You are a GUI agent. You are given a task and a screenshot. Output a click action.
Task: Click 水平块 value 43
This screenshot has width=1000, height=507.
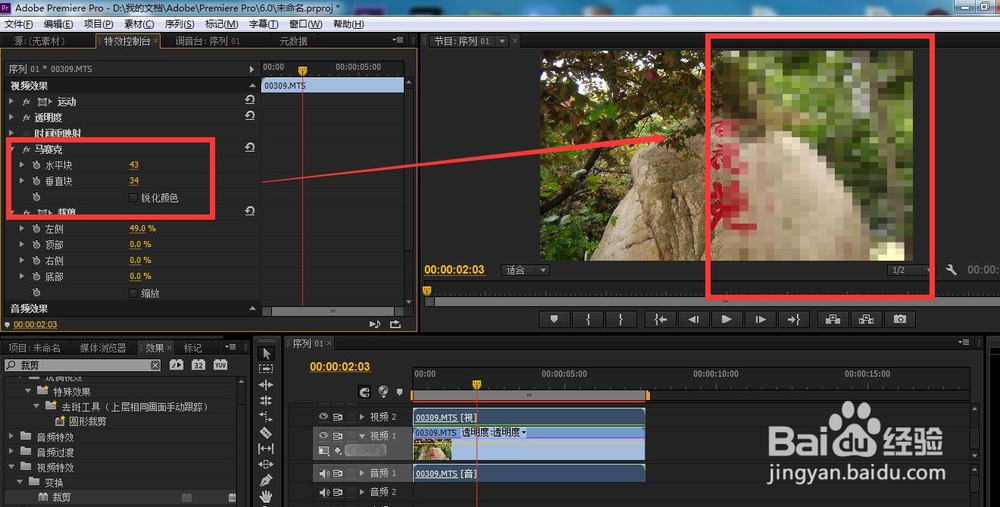tap(134, 165)
